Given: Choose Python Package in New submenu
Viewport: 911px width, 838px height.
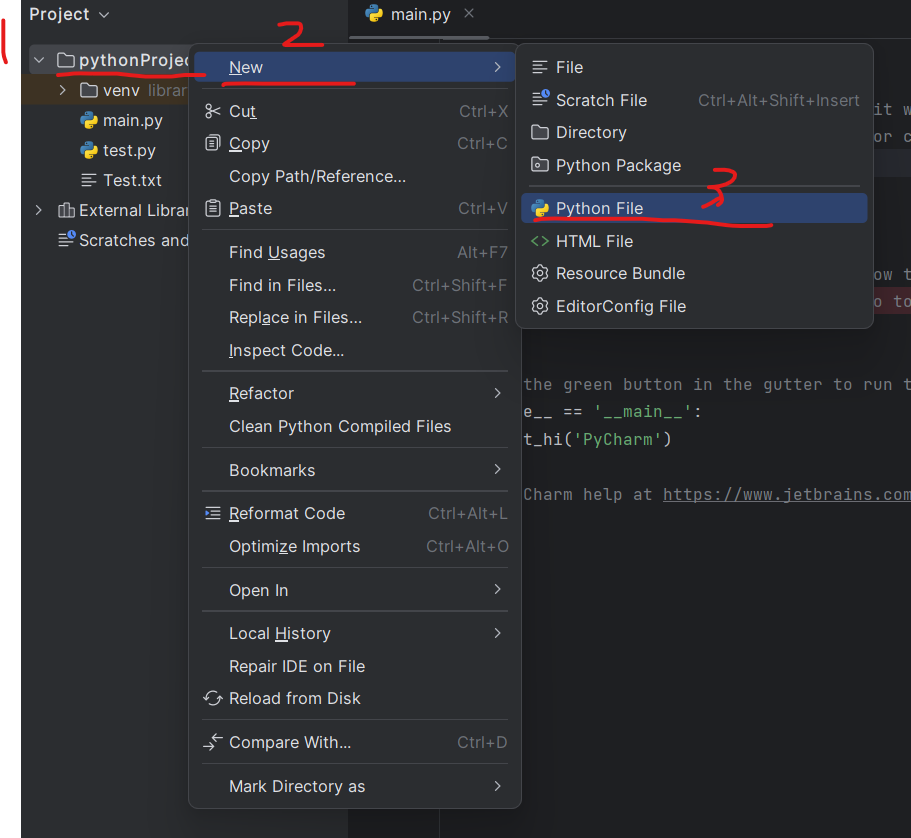Looking at the screenshot, I should pyautogui.click(x=694, y=165).
